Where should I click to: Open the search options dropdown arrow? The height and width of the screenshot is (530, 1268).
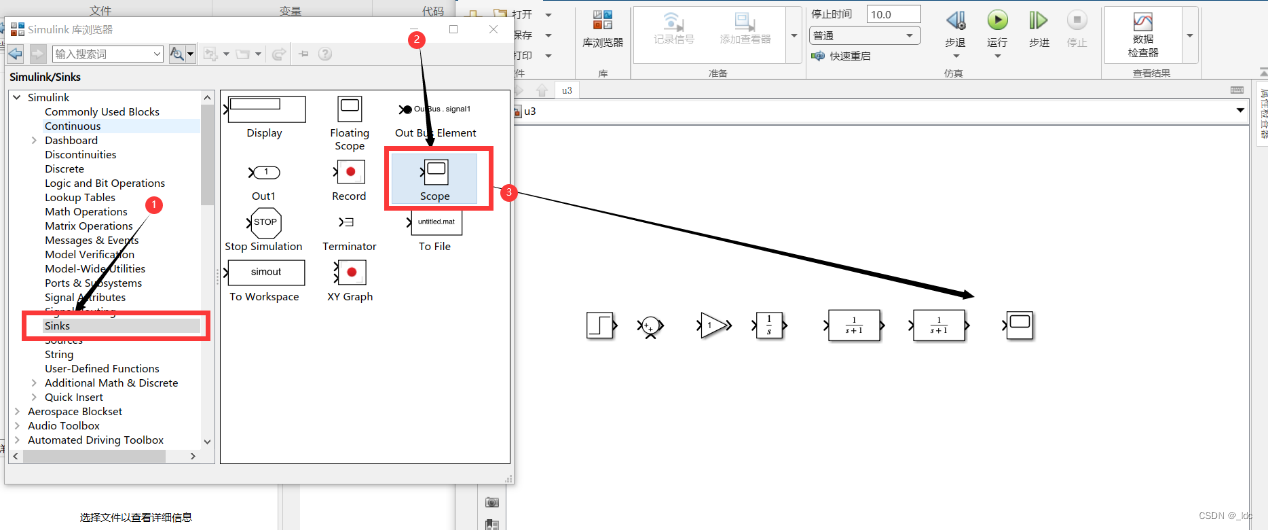point(191,54)
